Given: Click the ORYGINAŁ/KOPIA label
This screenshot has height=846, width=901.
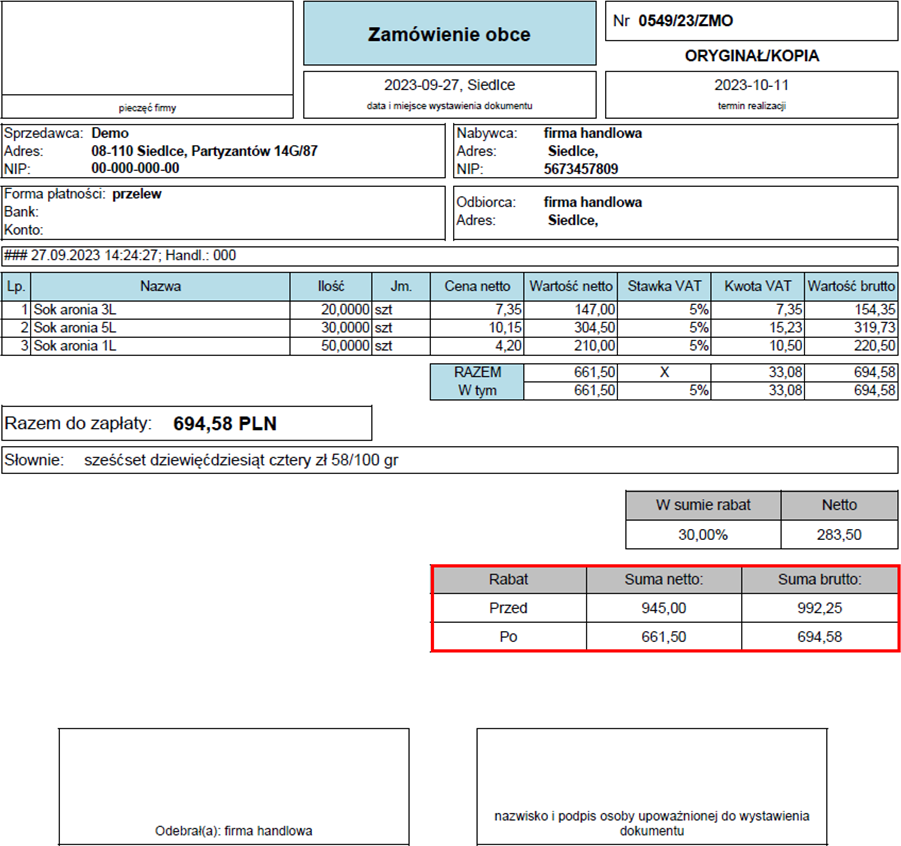Looking at the screenshot, I should [x=751, y=56].
